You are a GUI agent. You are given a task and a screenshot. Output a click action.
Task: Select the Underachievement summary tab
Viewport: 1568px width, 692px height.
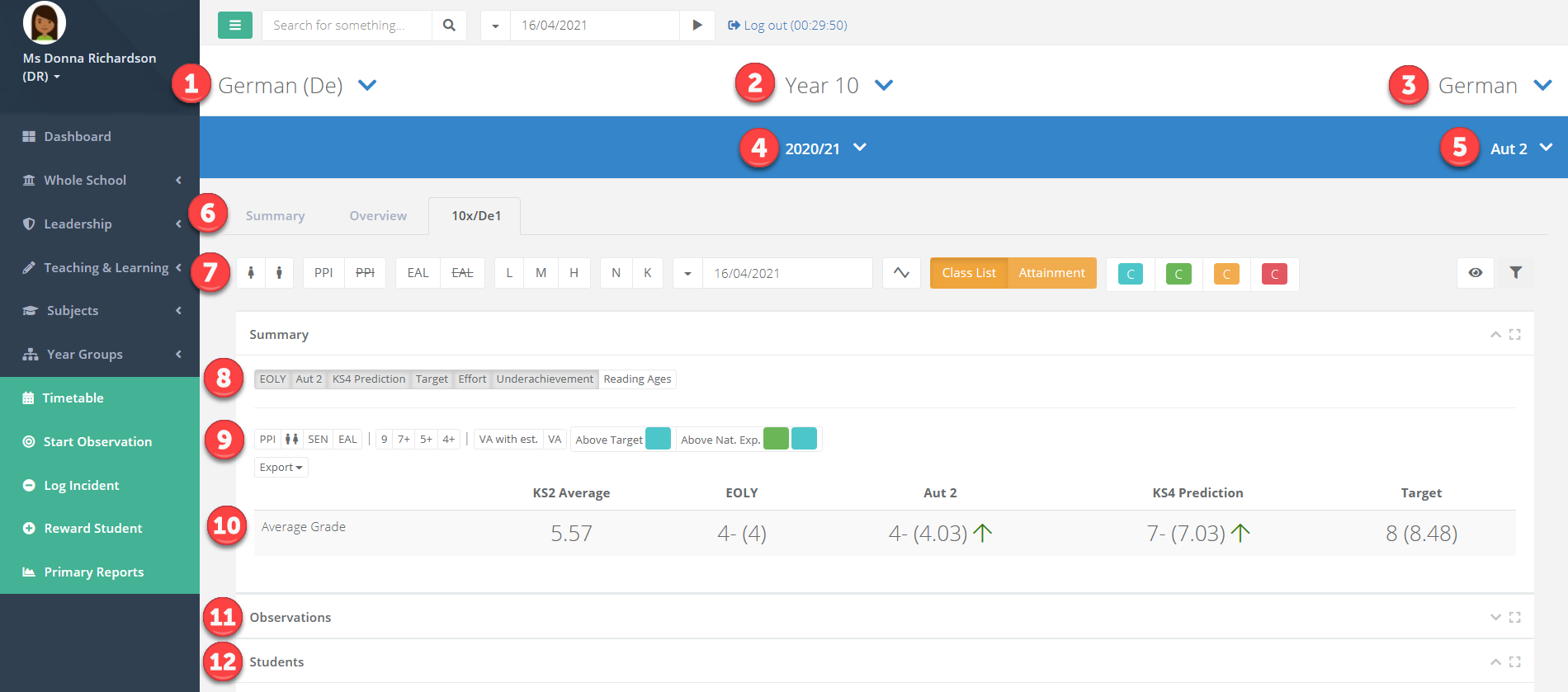click(x=545, y=379)
